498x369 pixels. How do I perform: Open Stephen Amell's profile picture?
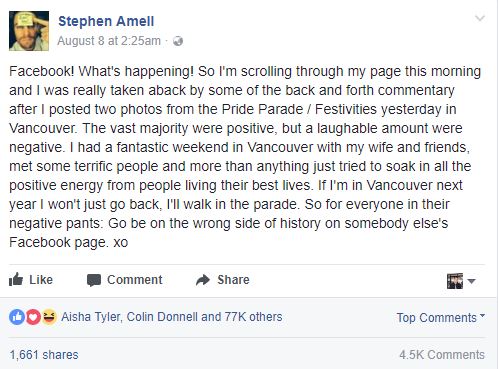[x=29, y=31]
